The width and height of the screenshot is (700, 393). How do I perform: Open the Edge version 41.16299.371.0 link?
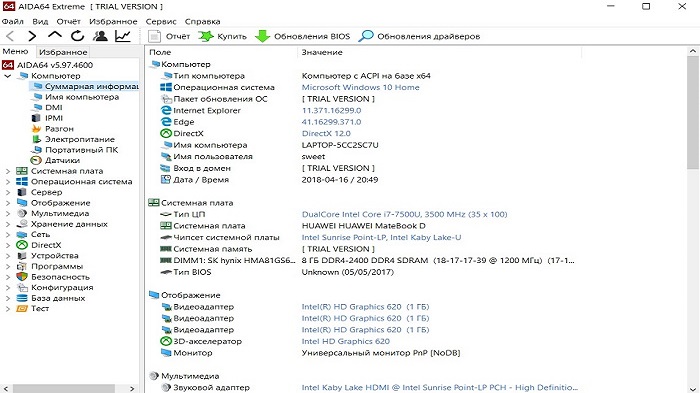click(x=331, y=122)
